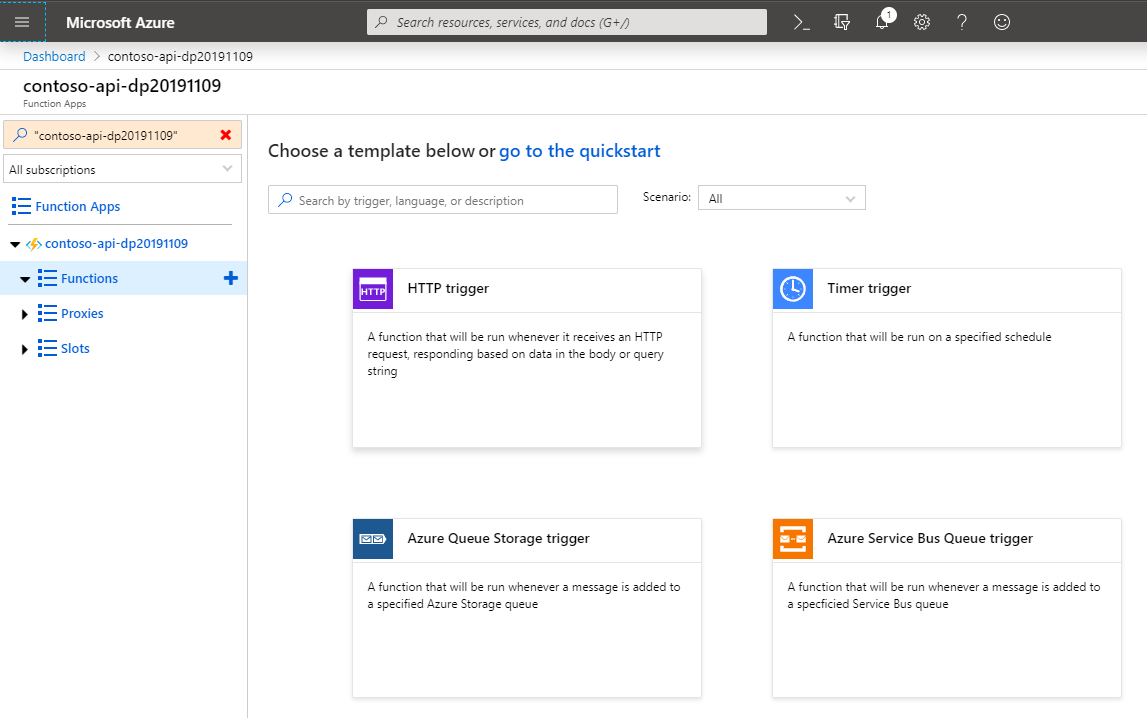Expand the Proxies tree item

click(x=24, y=313)
